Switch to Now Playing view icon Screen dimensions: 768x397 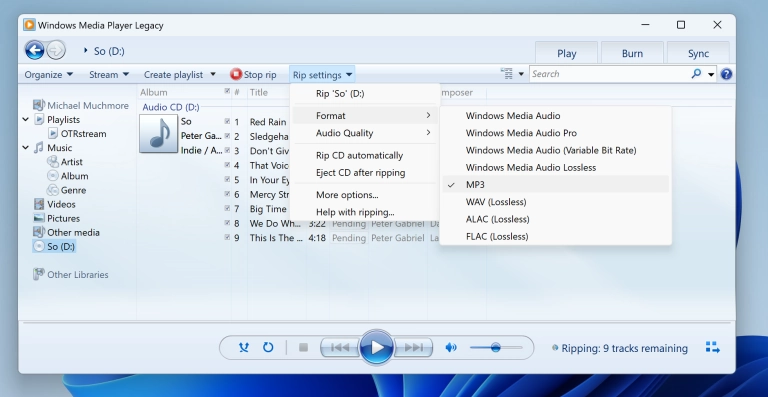pyautogui.click(x=713, y=348)
